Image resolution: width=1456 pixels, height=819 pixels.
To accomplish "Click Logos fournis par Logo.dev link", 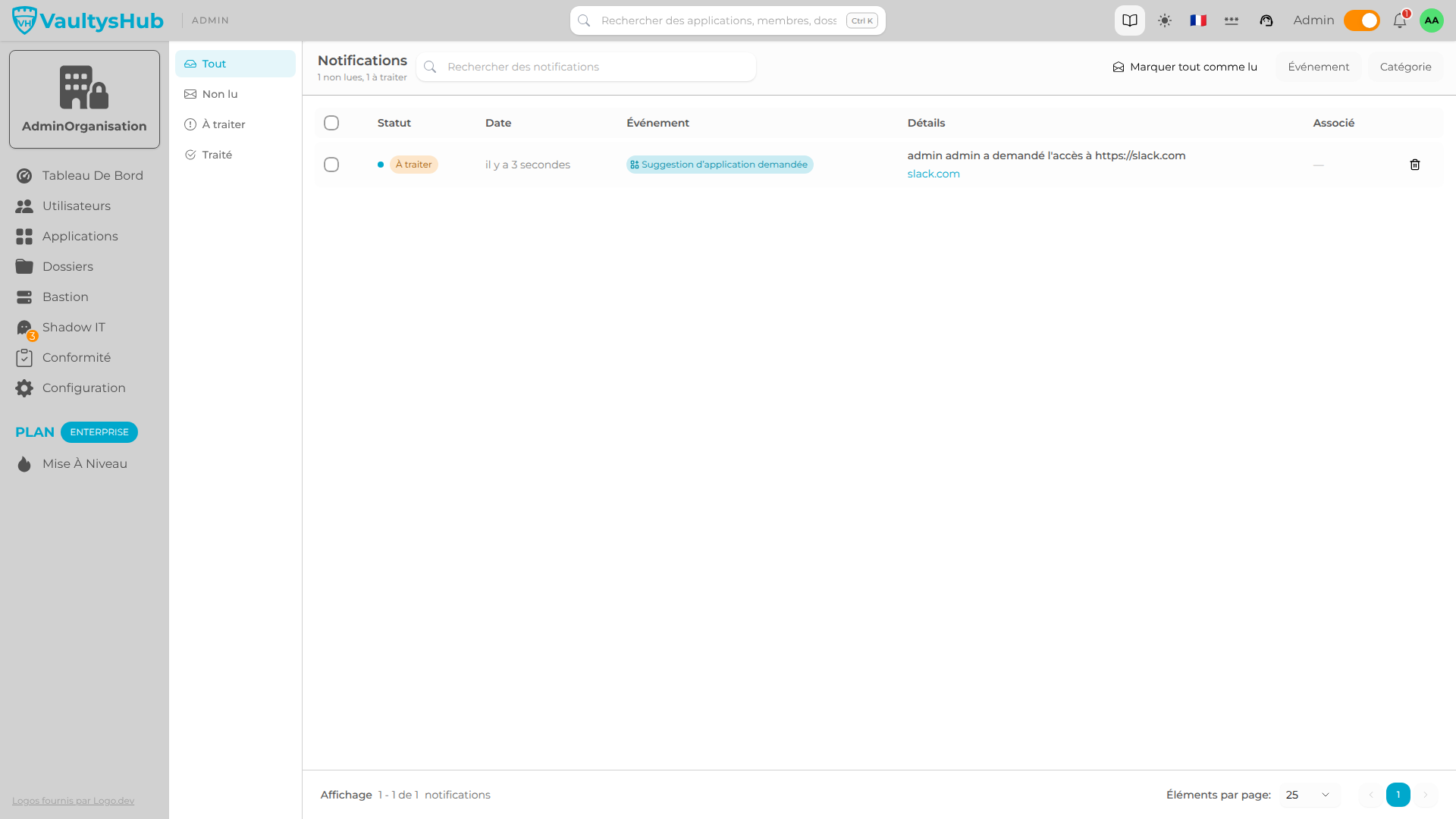I will (x=73, y=801).
